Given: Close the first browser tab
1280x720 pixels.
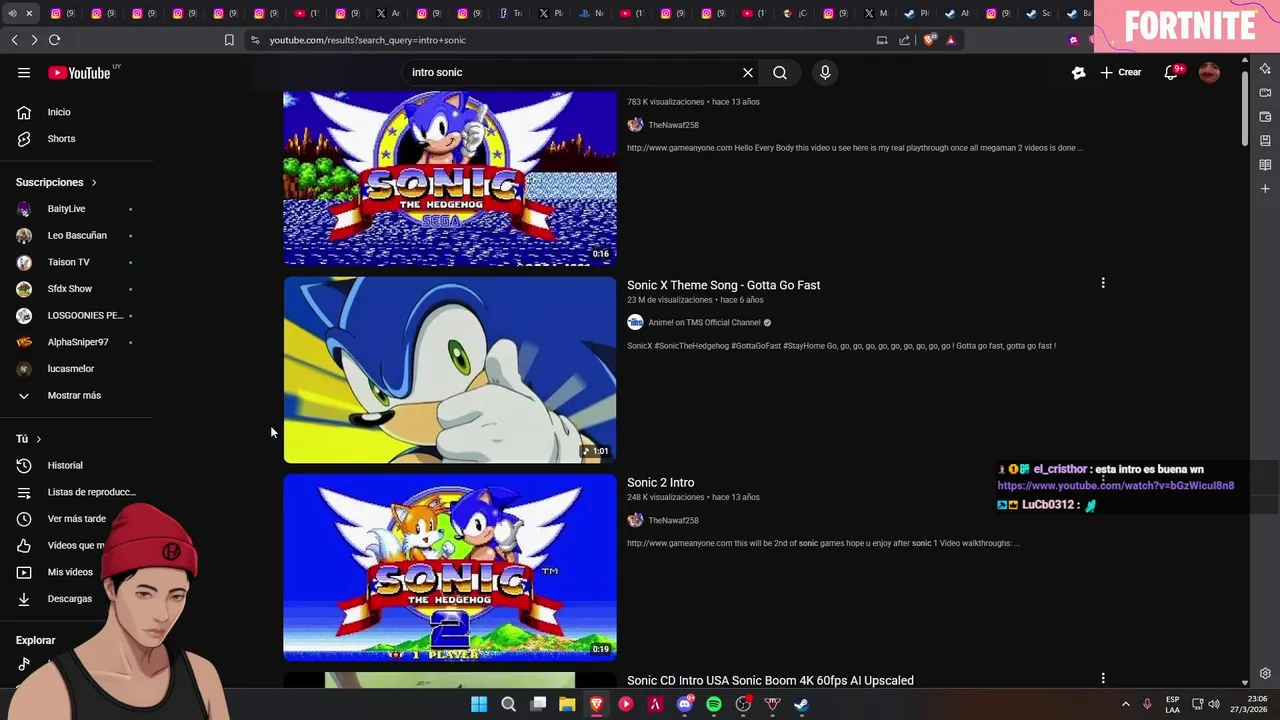Looking at the screenshot, I should pos(29,13).
